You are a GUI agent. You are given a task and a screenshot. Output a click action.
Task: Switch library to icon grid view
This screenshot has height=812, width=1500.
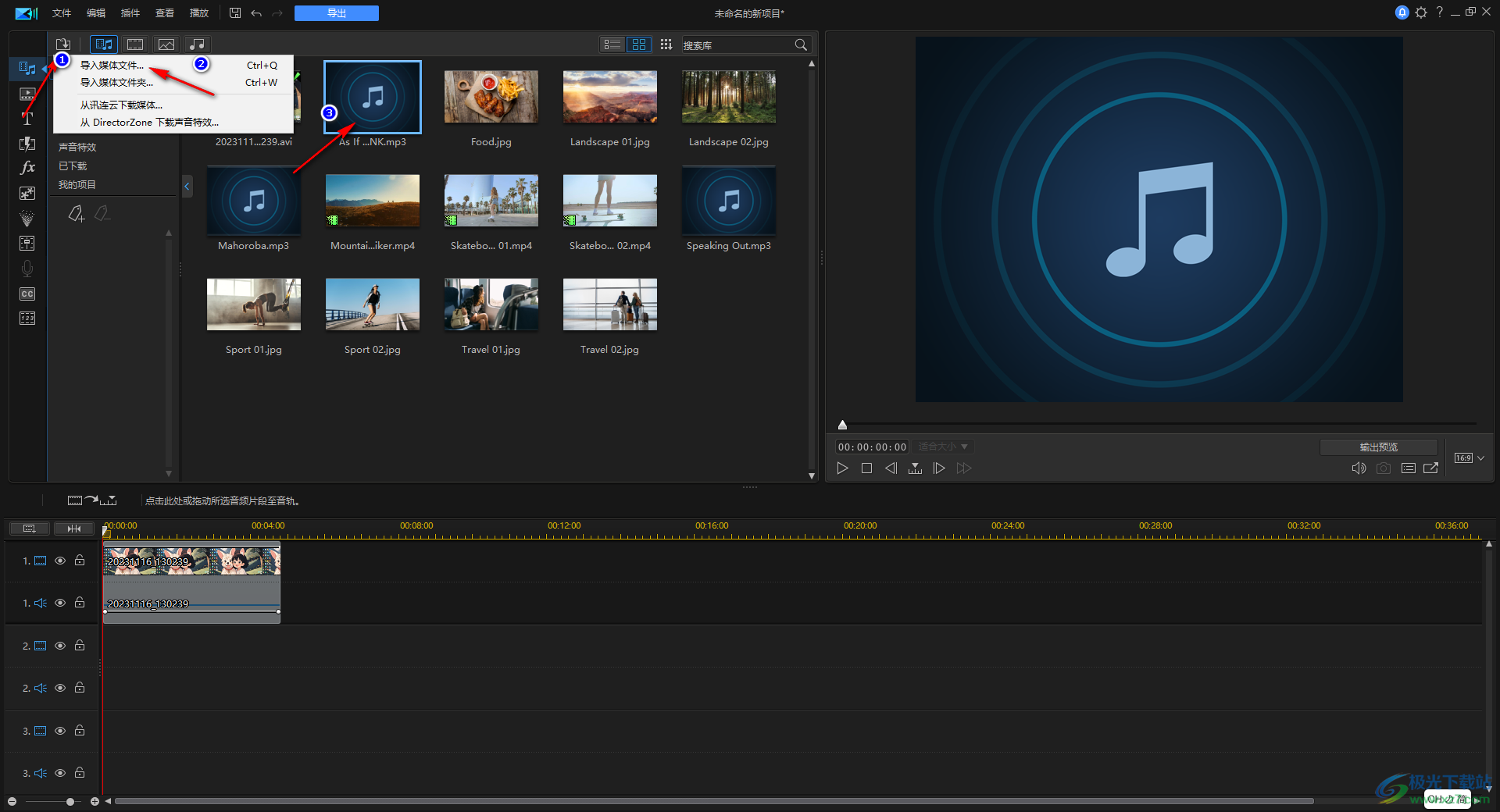[639, 45]
